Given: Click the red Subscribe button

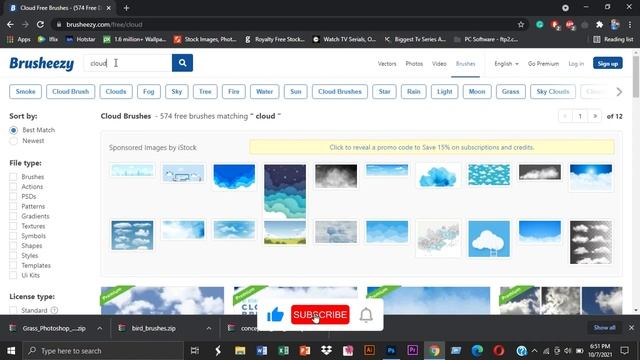Looking at the screenshot, I should [x=320, y=315].
